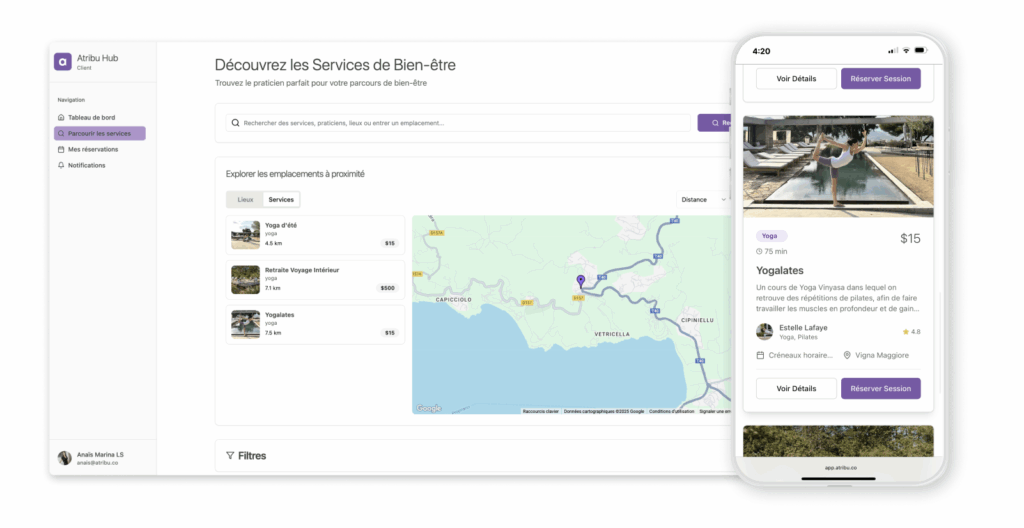
Task: Click the magnifier icon in the search field
Action: click(235, 123)
